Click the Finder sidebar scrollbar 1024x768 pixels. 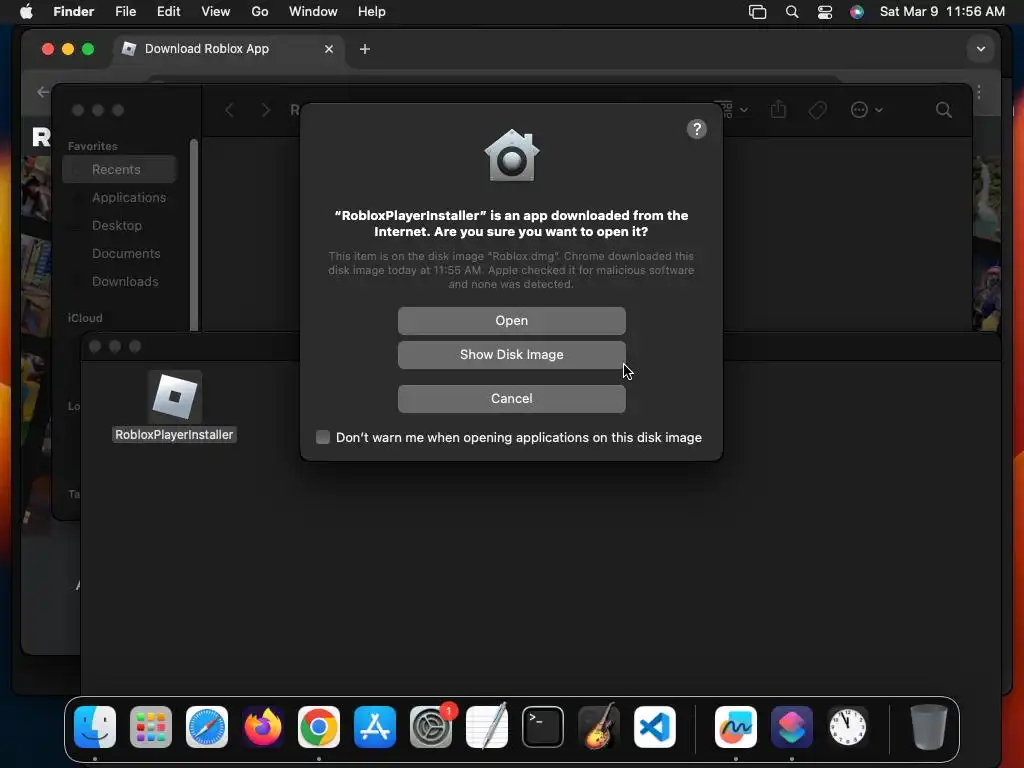193,235
